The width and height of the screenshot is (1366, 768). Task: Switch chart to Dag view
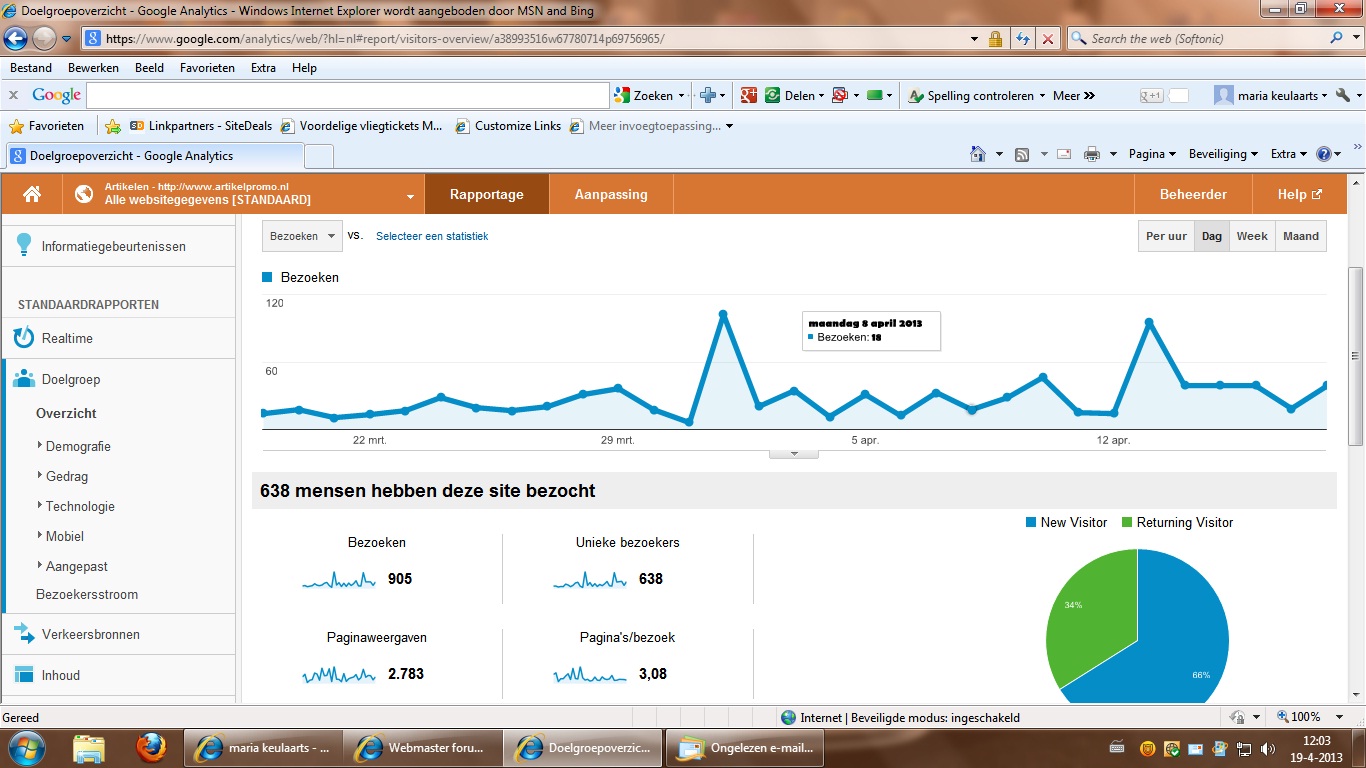tap(1212, 236)
